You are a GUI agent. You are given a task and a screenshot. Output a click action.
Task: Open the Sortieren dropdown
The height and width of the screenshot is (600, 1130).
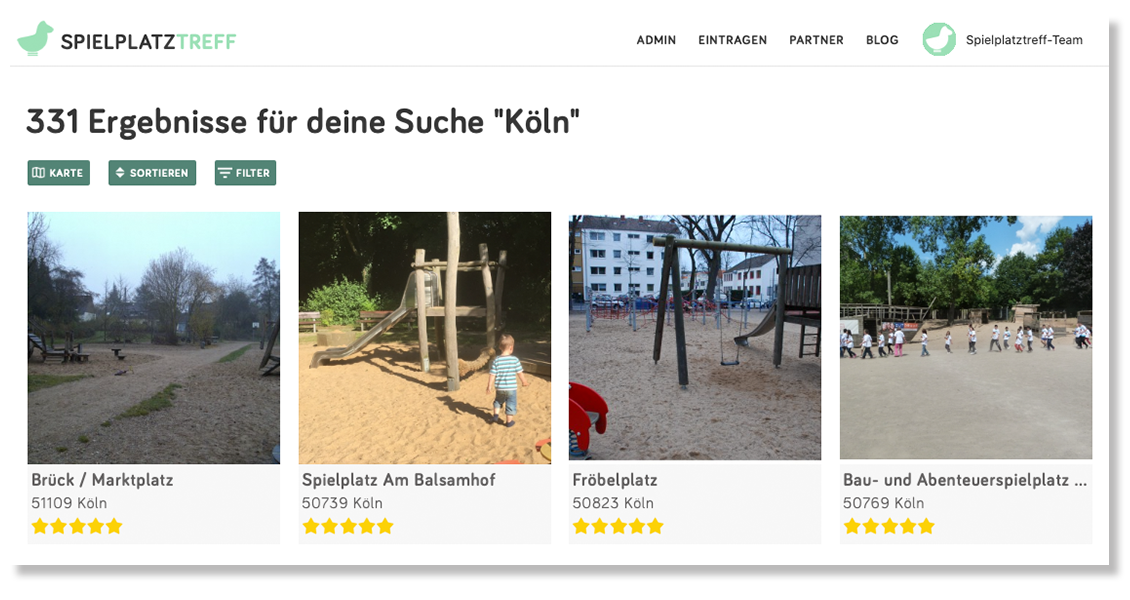point(152,173)
